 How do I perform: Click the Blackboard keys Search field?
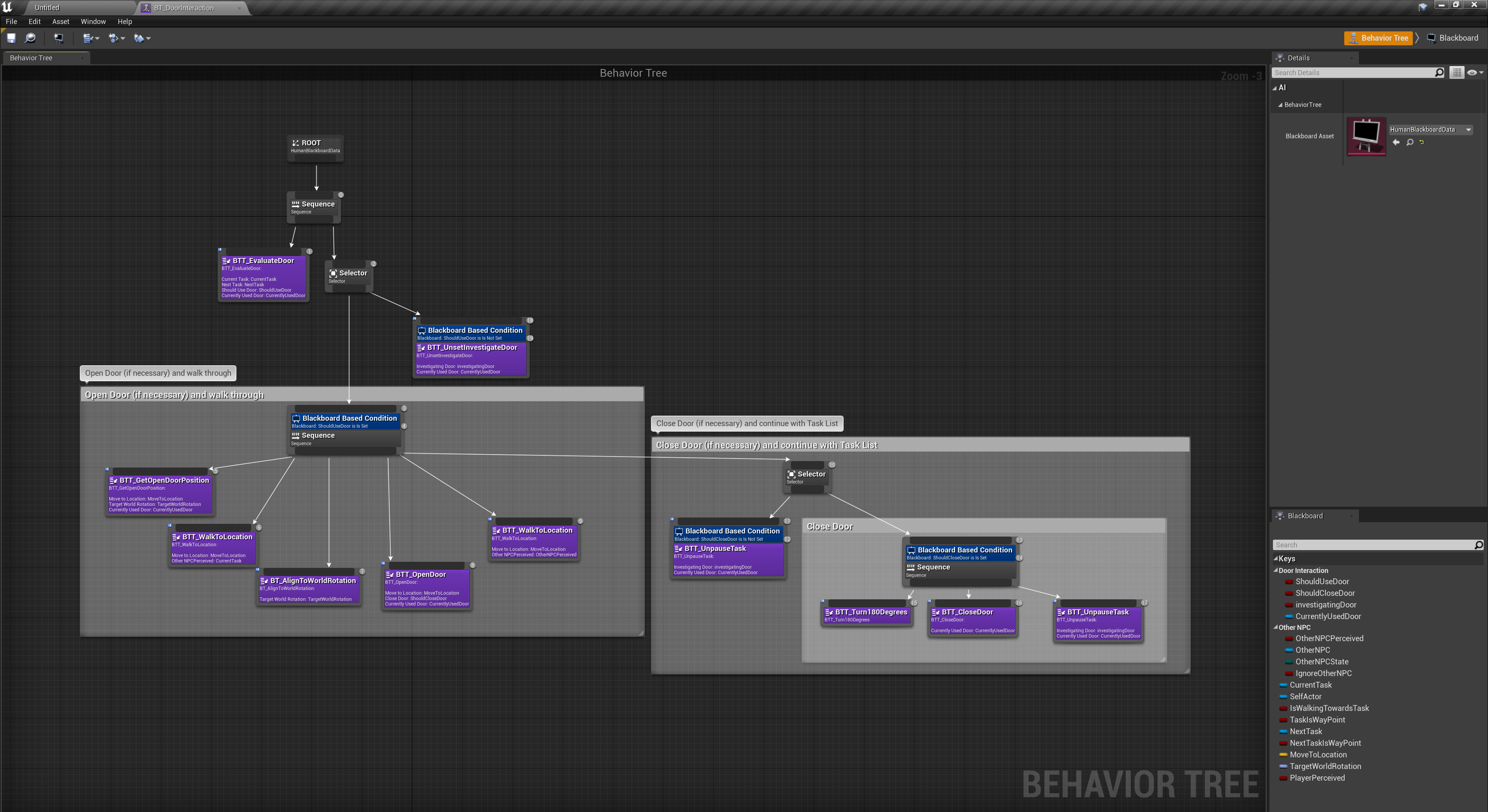coord(1373,545)
